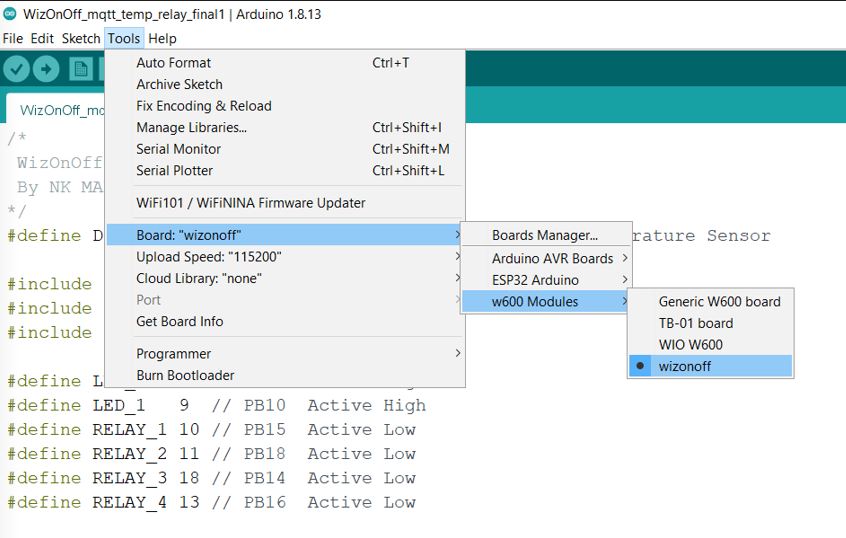Expand the Programmer submenu

pyautogui.click(x=174, y=353)
